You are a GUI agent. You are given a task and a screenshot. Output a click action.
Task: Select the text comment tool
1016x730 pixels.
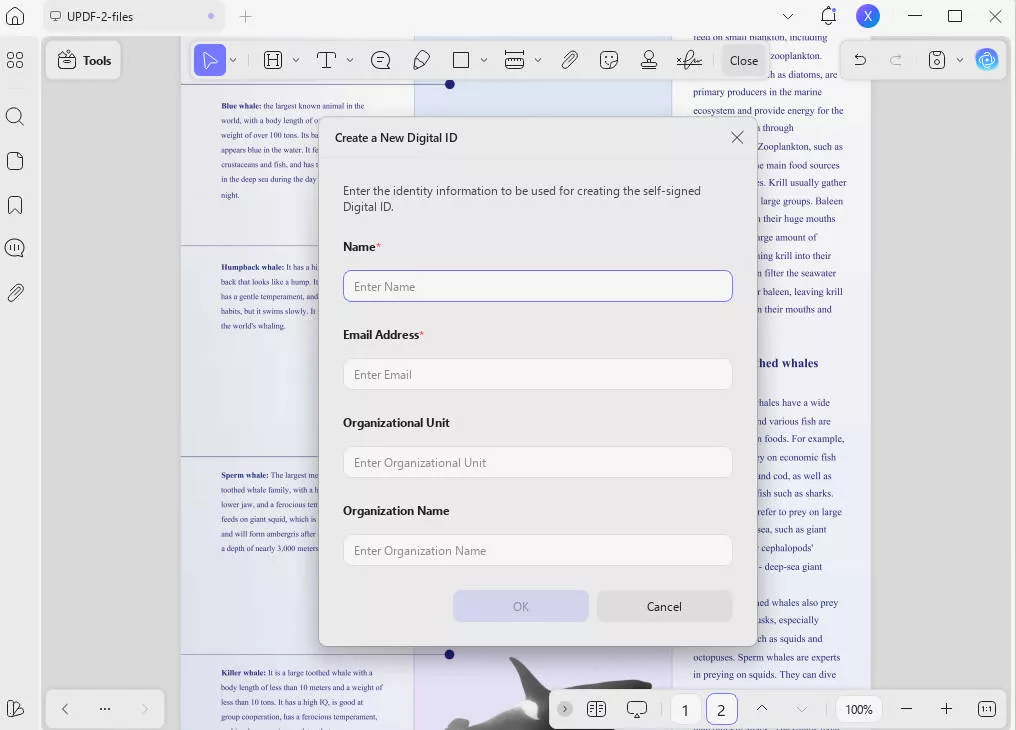click(380, 60)
